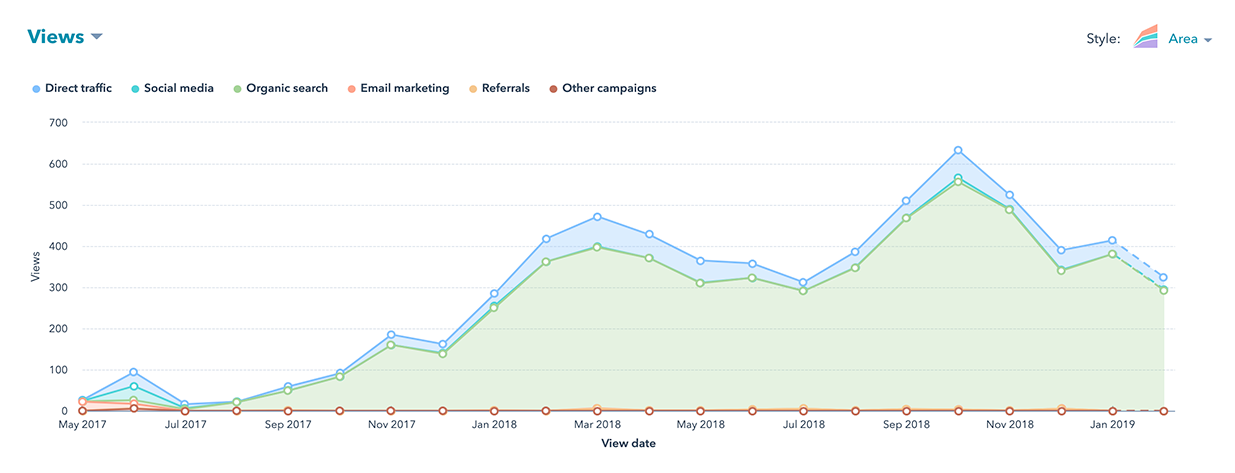Screen dimensions: 1235x473
Task: Toggle Email marketing series in legend
Action: [398, 88]
